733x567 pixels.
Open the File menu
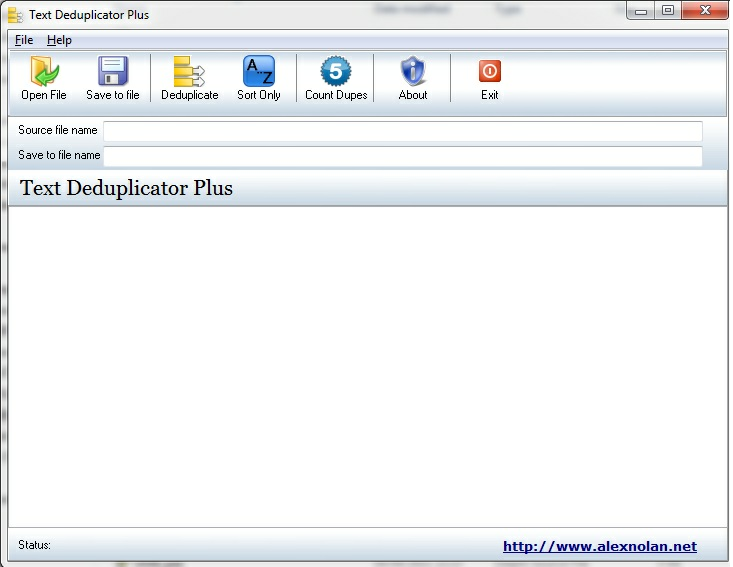tap(24, 40)
